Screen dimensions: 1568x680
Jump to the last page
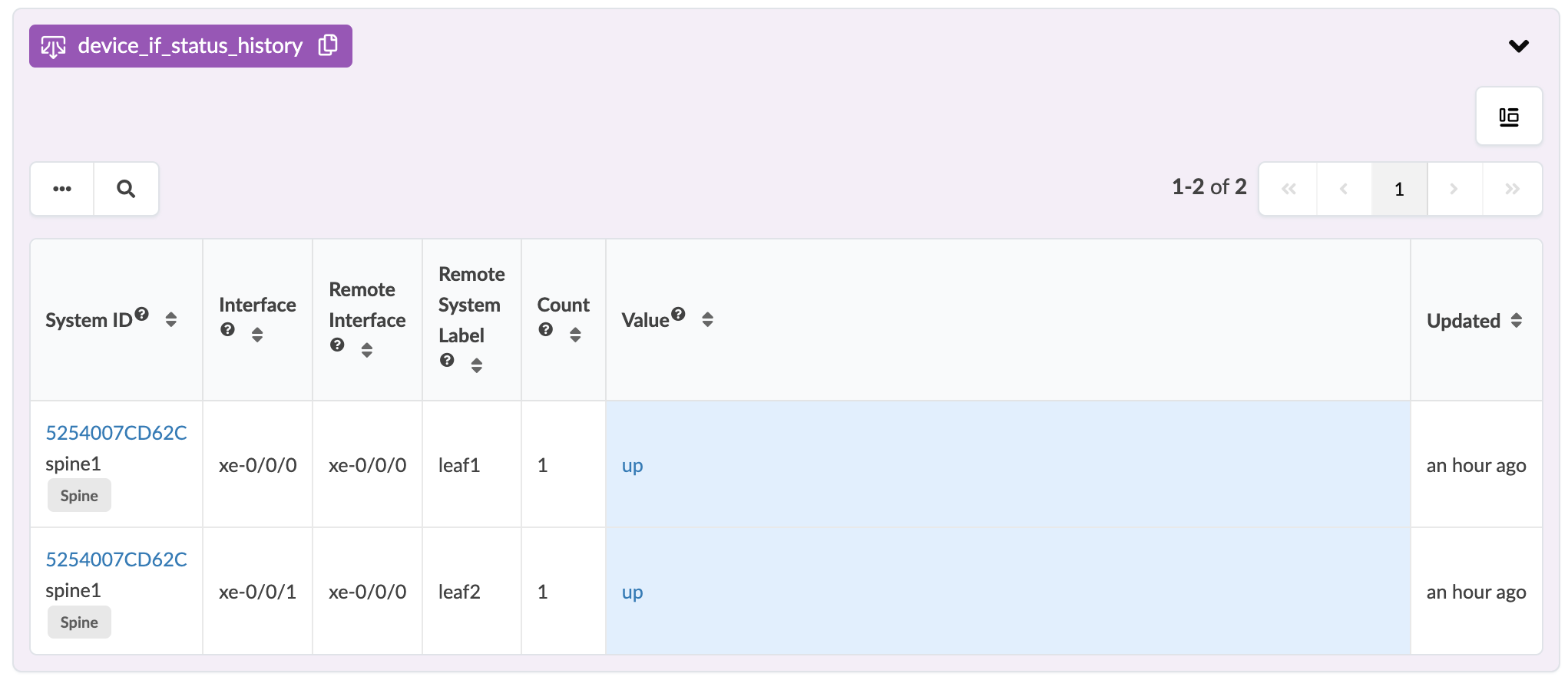click(x=1512, y=189)
